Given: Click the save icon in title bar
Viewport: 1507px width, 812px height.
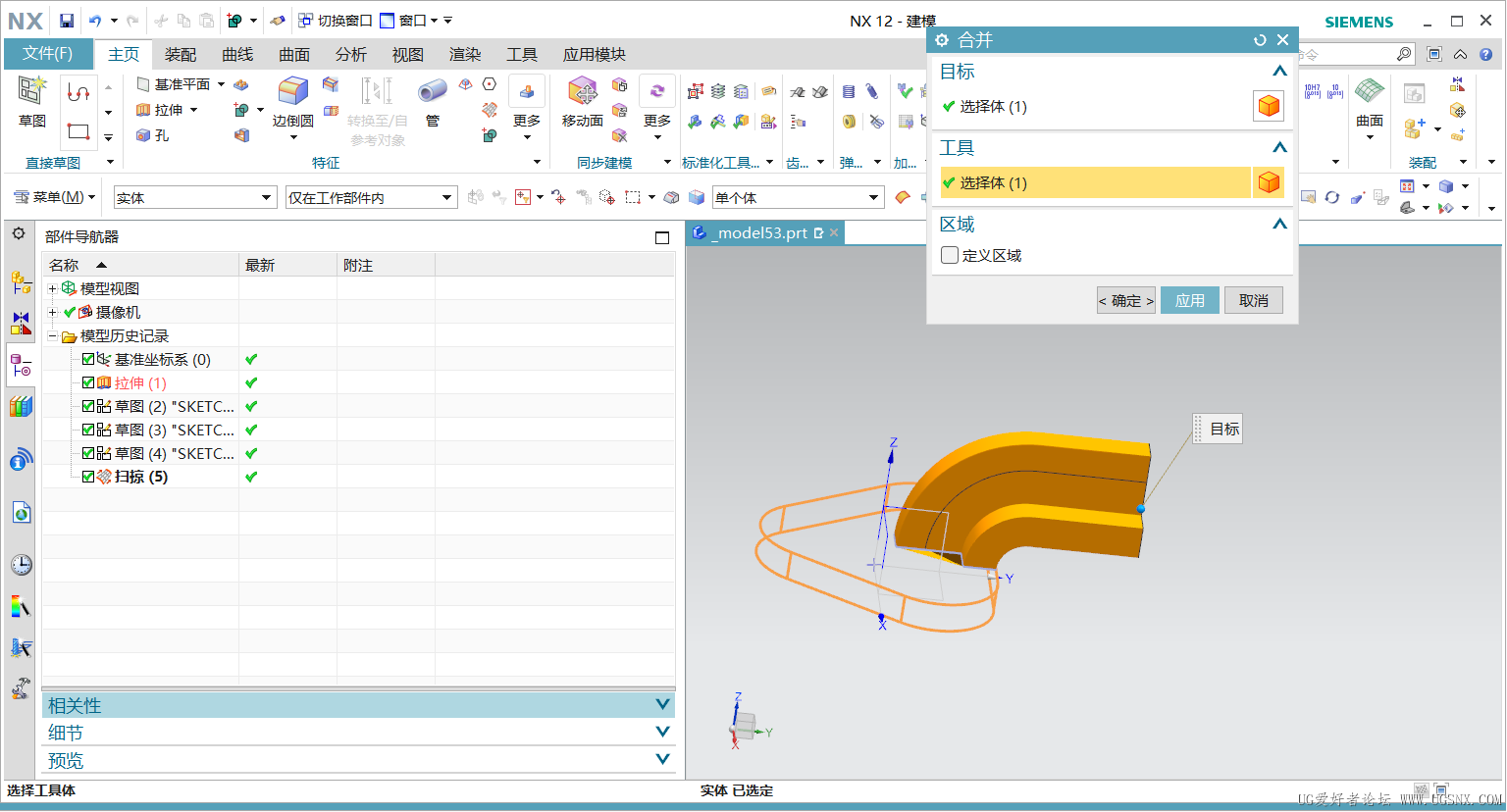Looking at the screenshot, I should click(67, 21).
